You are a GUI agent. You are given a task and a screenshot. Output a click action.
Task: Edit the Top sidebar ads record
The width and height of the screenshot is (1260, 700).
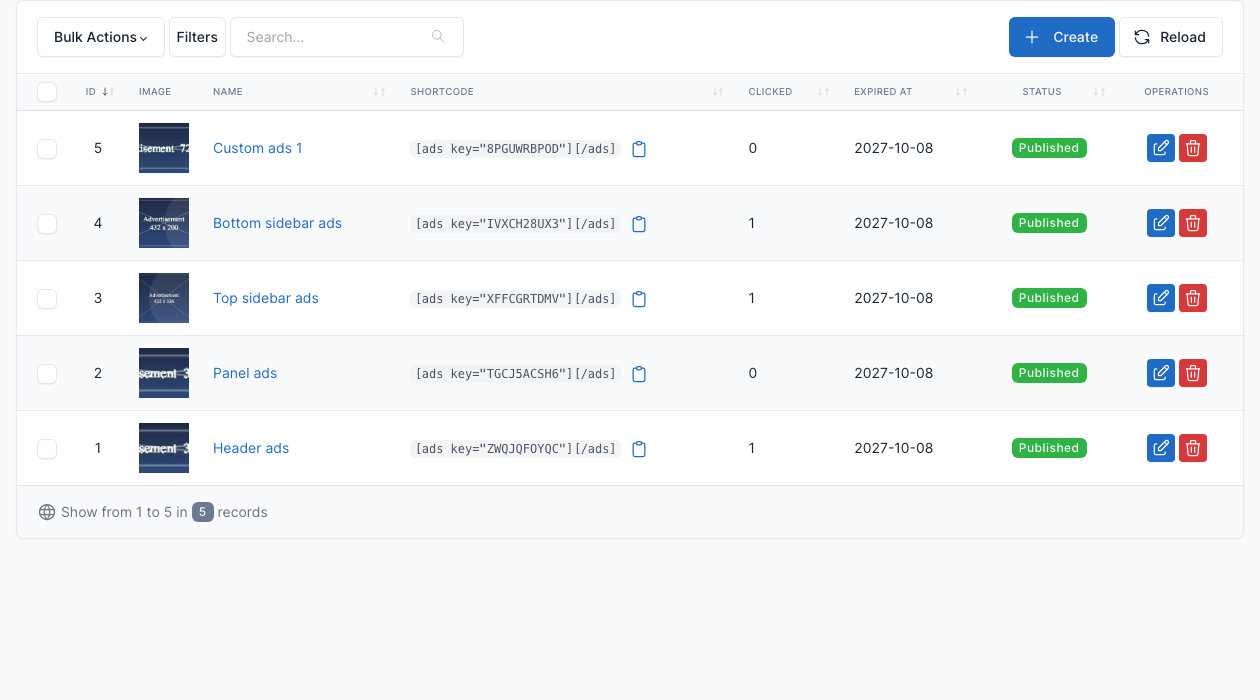[1161, 298]
